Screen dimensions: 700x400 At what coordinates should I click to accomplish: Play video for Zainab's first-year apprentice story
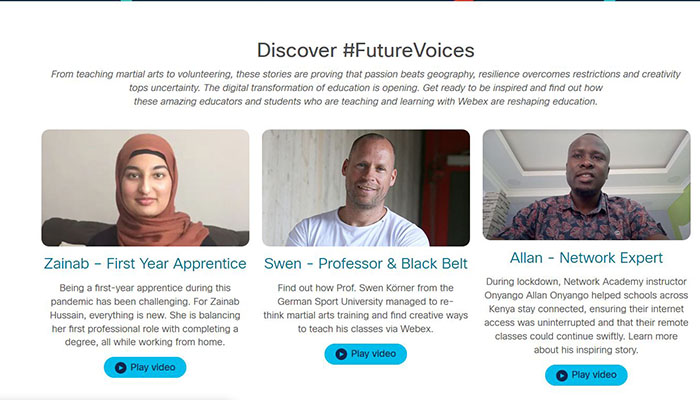point(145,367)
